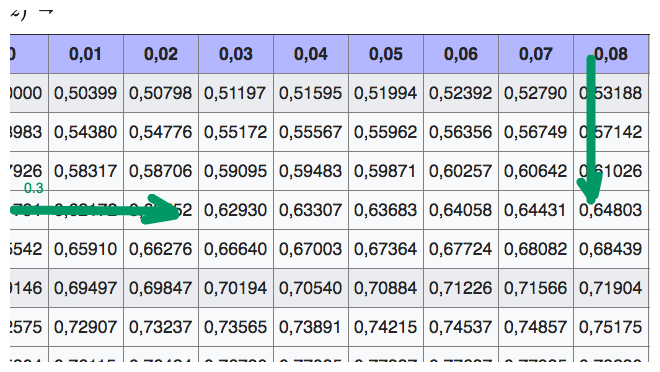Click on probability value 0,67724
Image resolution: width=660 pixels, height=372 pixels.
(460, 249)
